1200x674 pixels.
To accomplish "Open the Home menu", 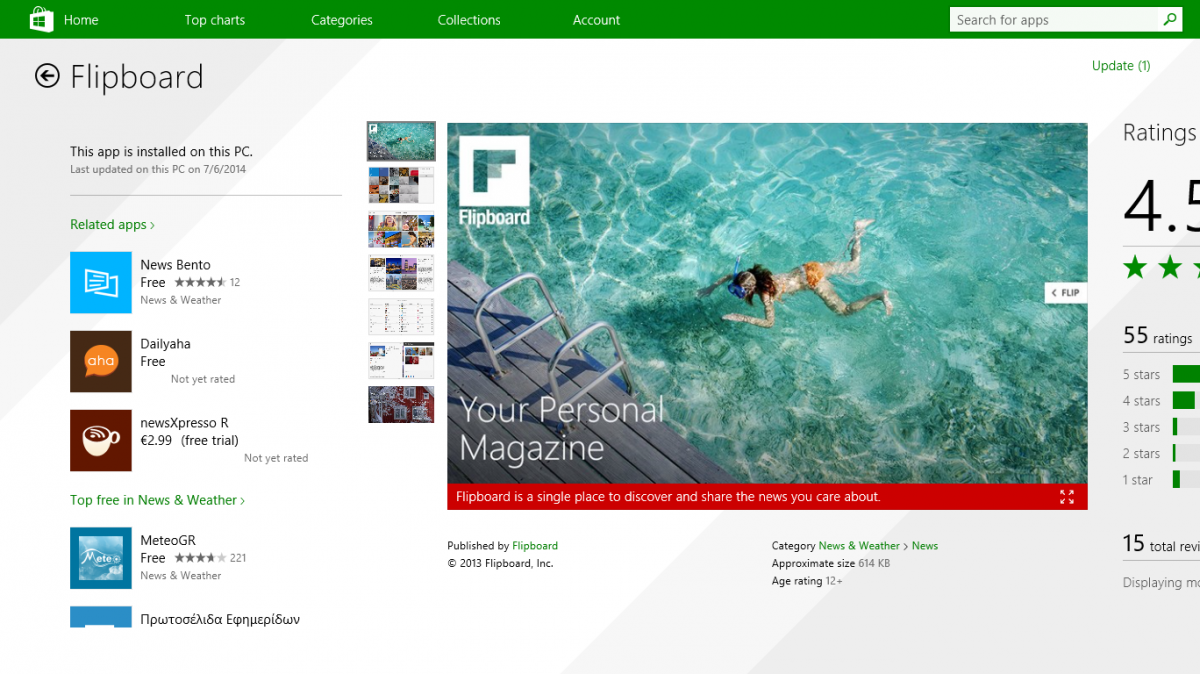I will coord(81,20).
